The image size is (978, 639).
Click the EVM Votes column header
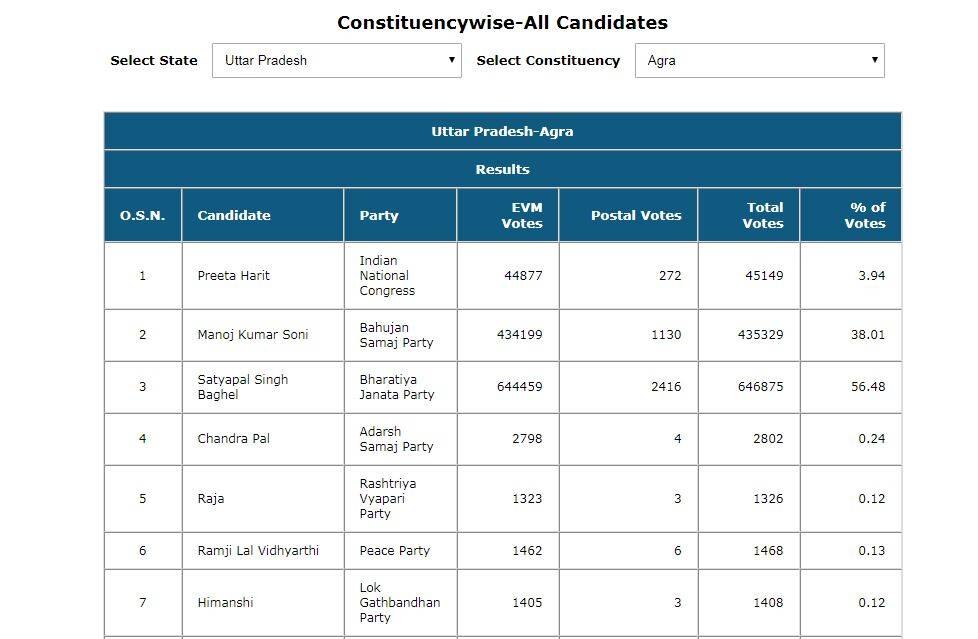click(x=521, y=215)
